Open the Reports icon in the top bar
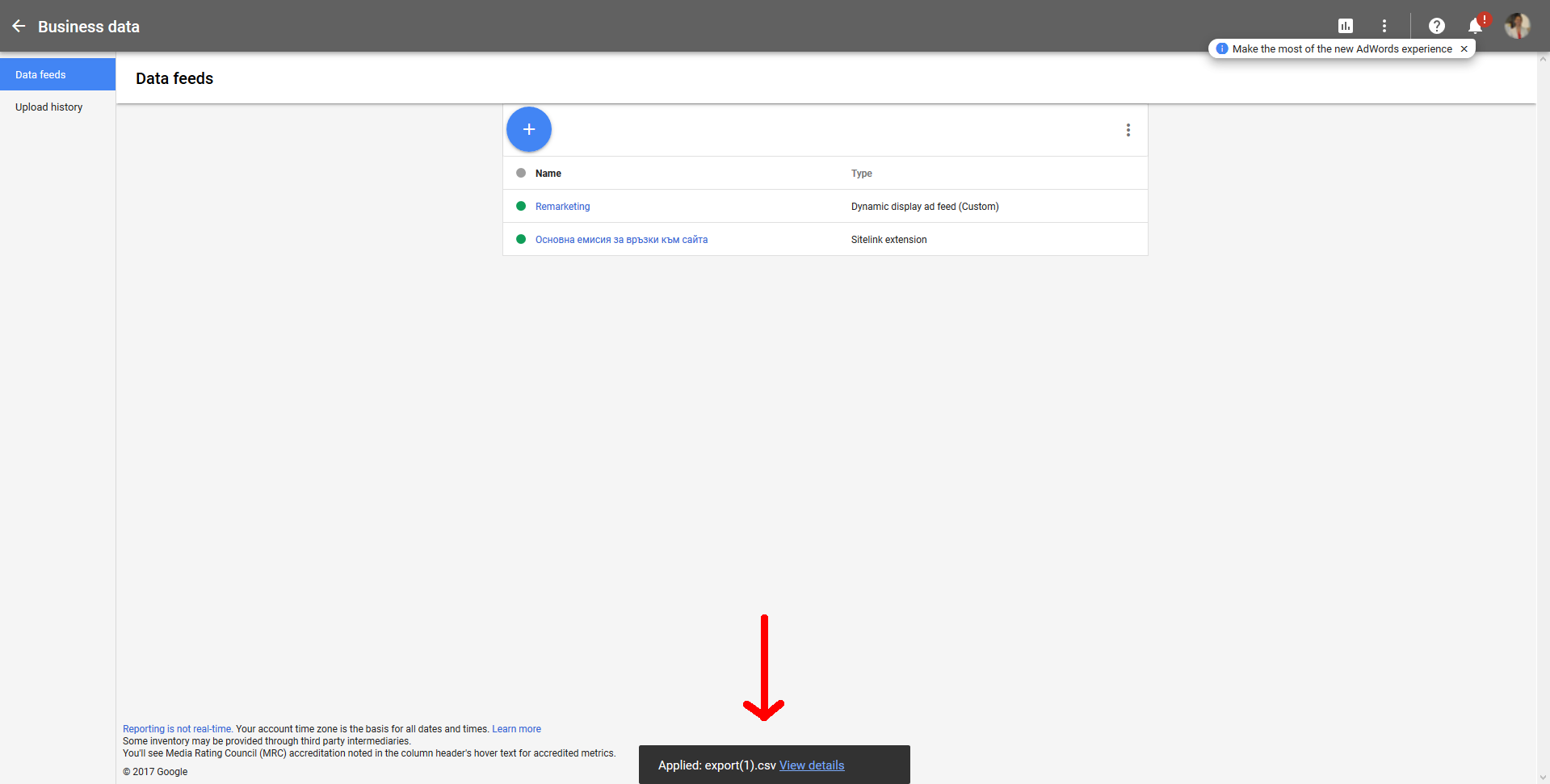 pos(1346,26)
